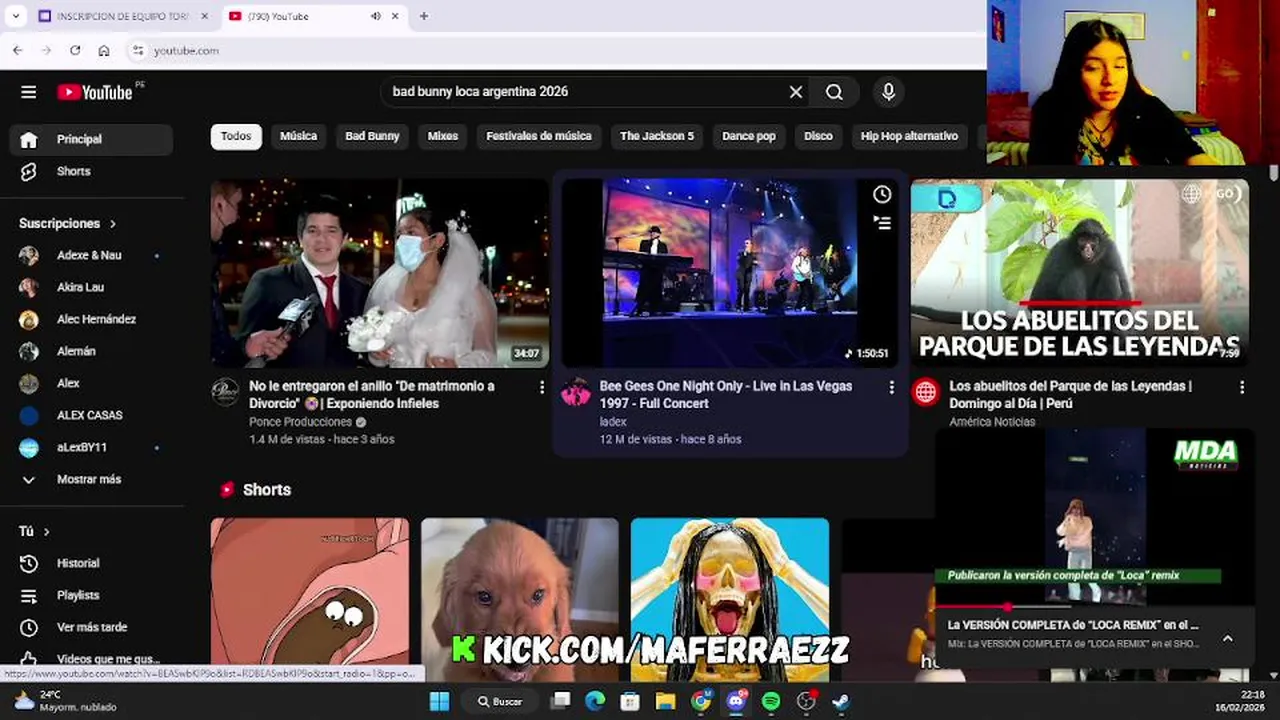
Task: Open Microsoft Edge from the taskbar
Action: pos(595,701)
